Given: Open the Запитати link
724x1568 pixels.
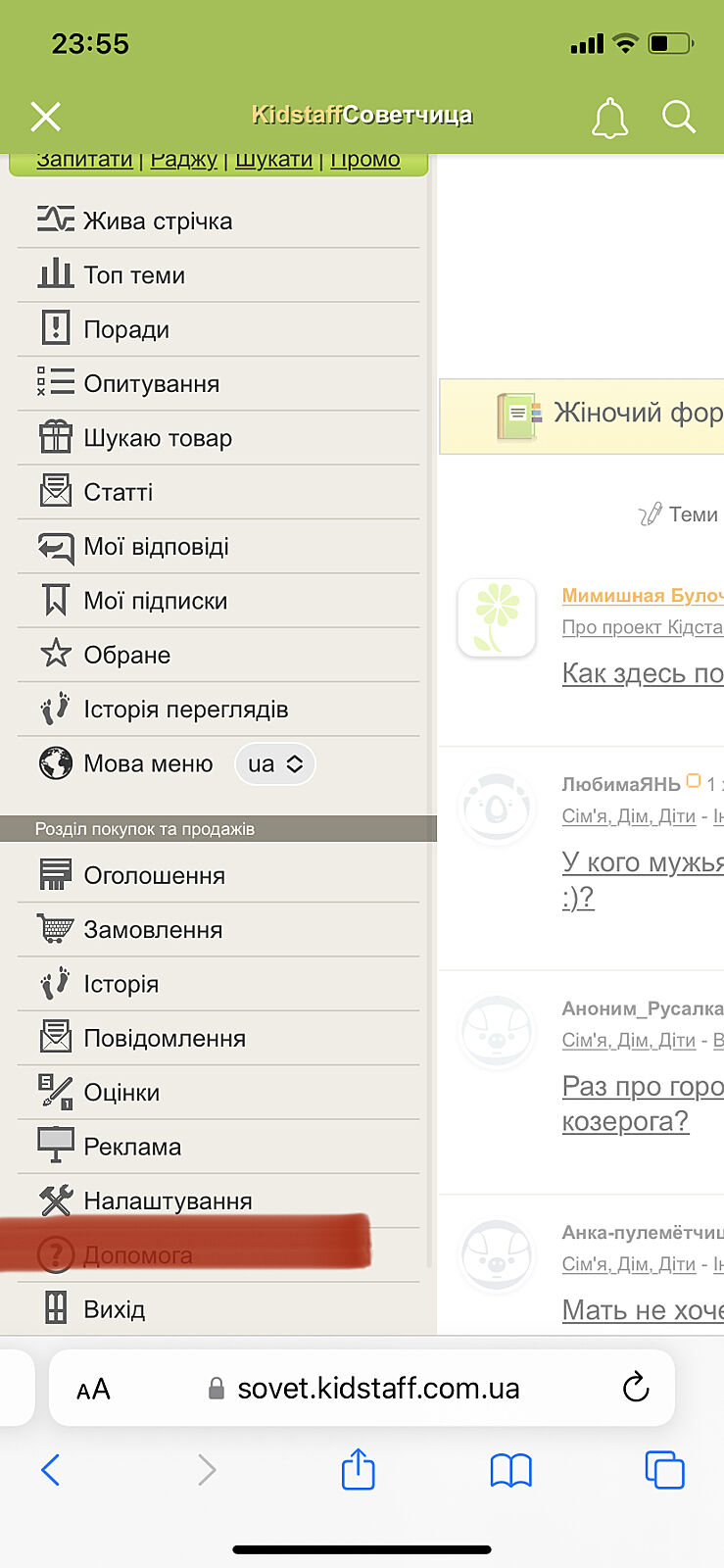Looking at the screenshot, I should click(x=84, y=160).
